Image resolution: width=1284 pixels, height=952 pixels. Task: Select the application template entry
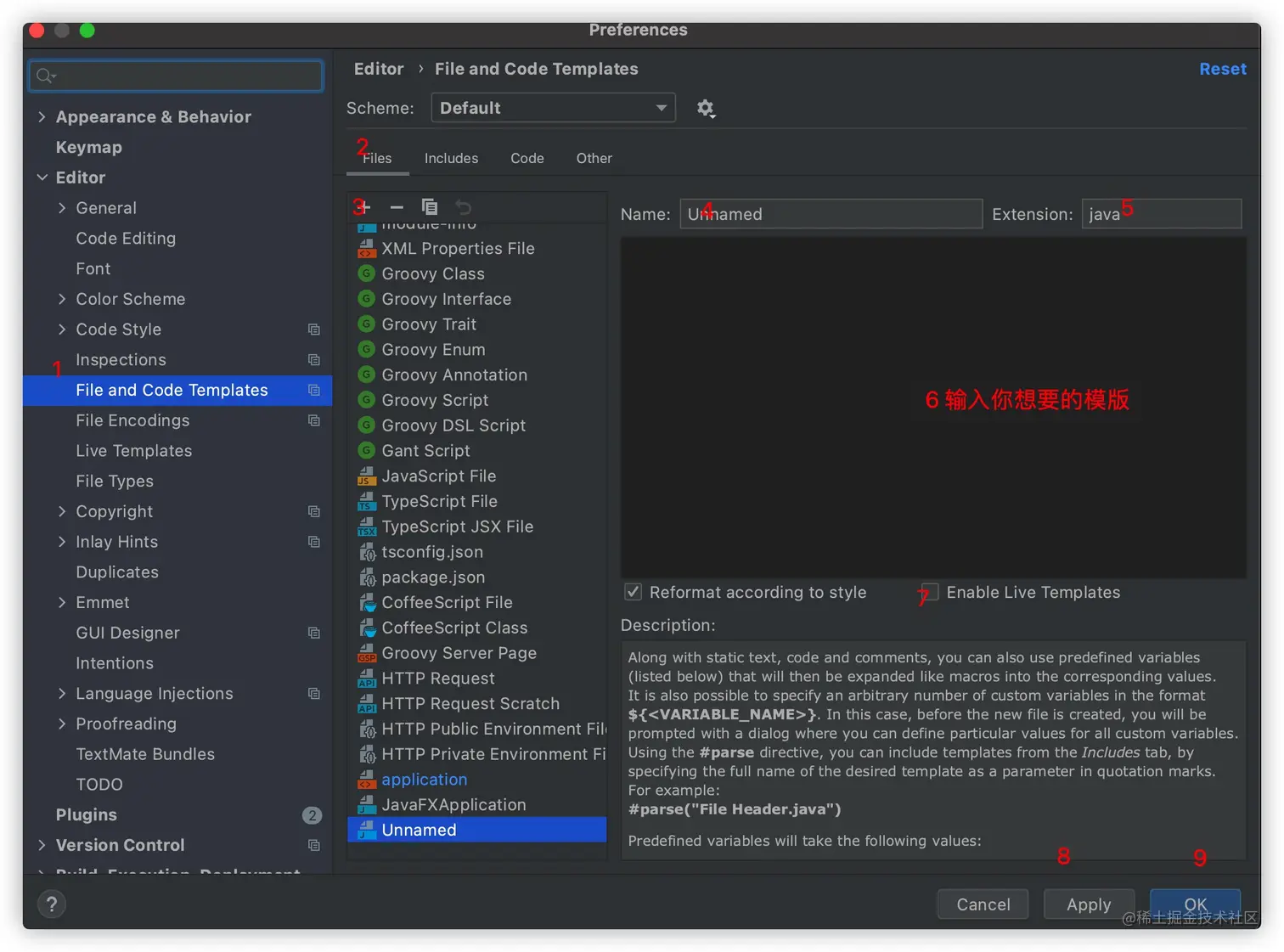click(477, 780)
